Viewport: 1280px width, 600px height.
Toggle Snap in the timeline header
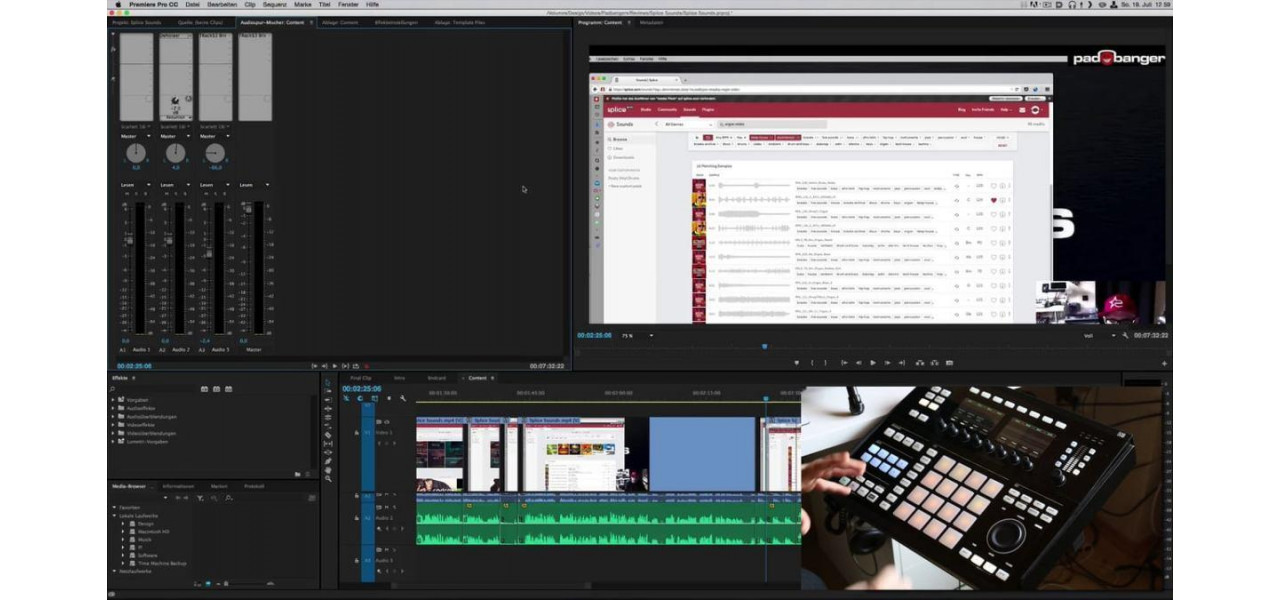pyautogui.click(x=360, y=398)
